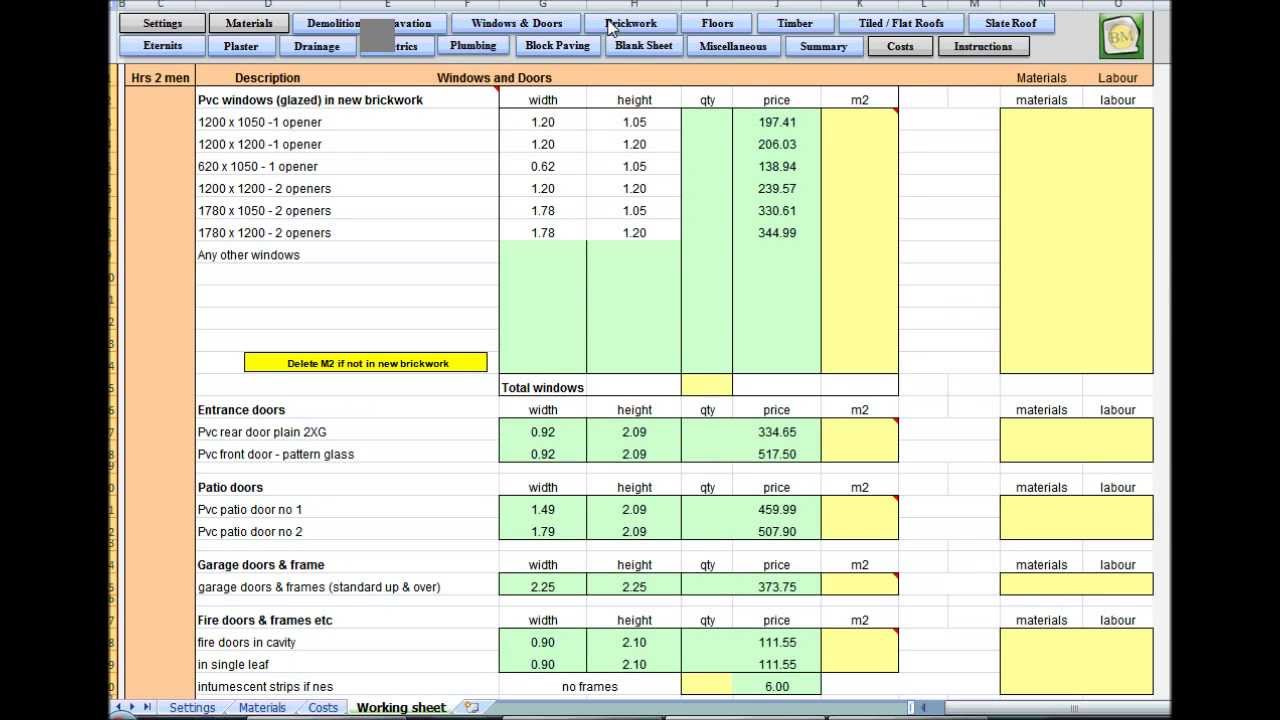Open the Drainage section button

tap(317, 46)
